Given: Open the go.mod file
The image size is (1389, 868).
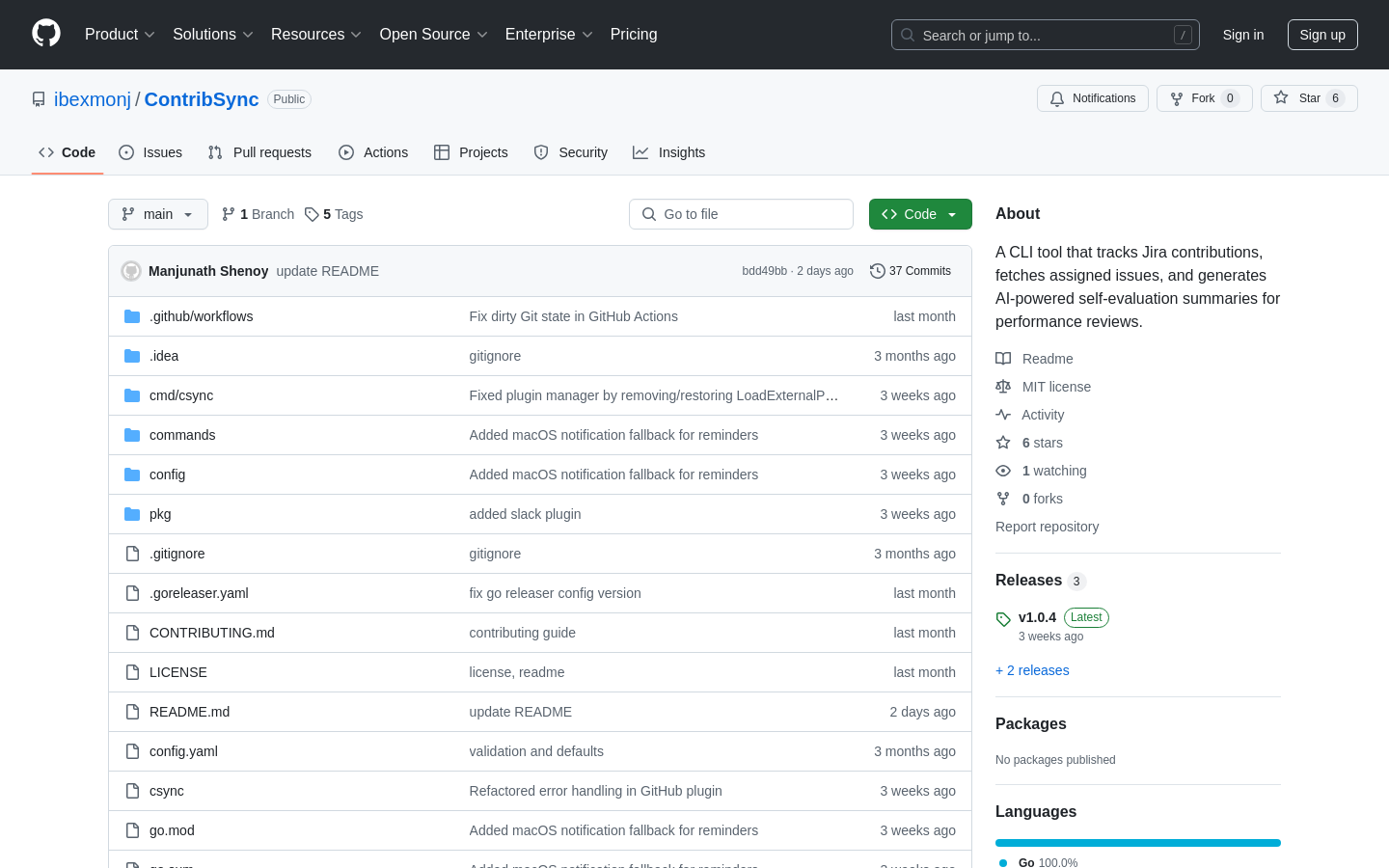Looking at the screenshot, I should 172,830.
